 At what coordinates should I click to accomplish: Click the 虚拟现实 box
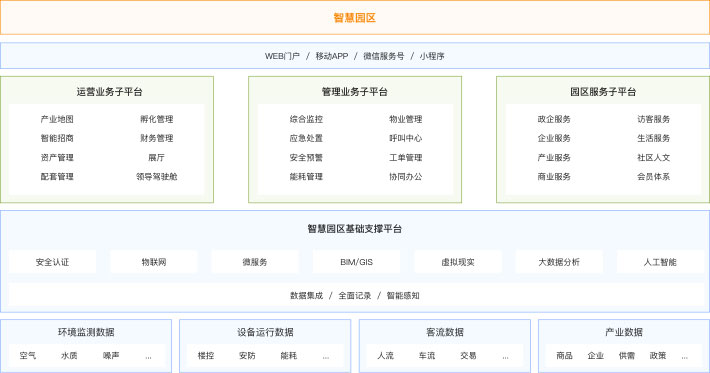point(458,262)
